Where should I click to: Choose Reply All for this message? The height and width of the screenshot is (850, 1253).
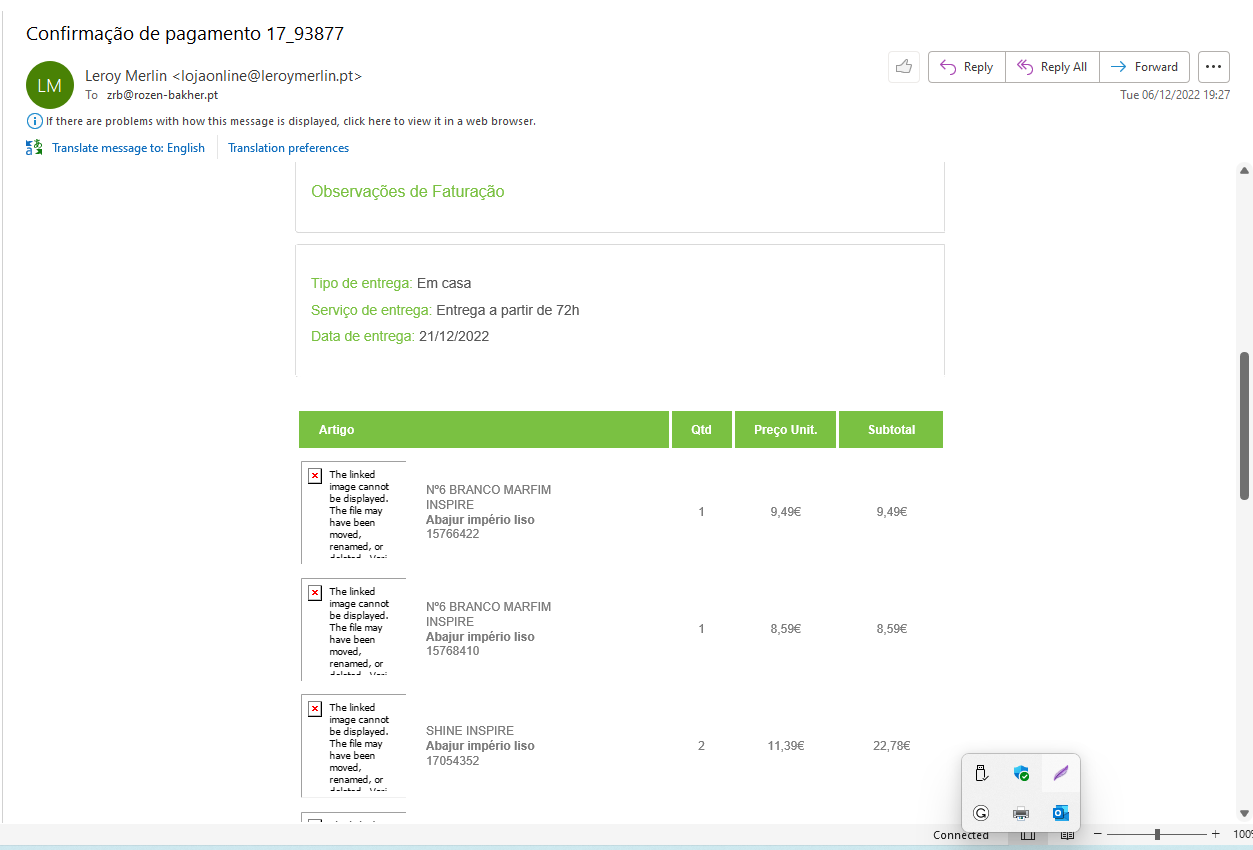1052,67
